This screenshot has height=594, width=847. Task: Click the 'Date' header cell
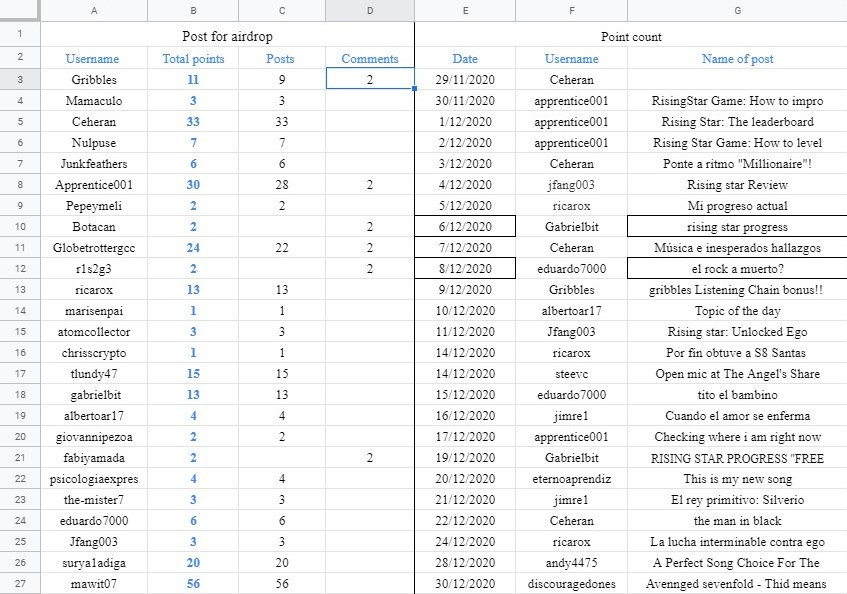click(465, 58)
